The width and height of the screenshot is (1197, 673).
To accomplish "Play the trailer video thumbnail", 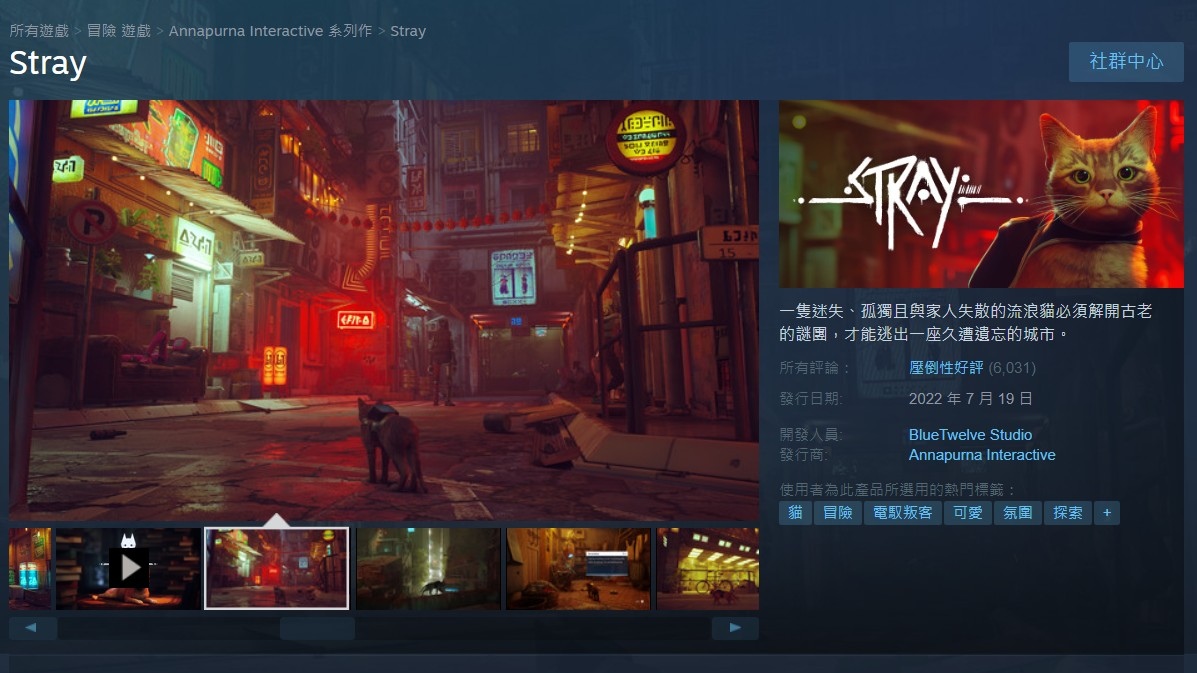I will tap(128, 568).
